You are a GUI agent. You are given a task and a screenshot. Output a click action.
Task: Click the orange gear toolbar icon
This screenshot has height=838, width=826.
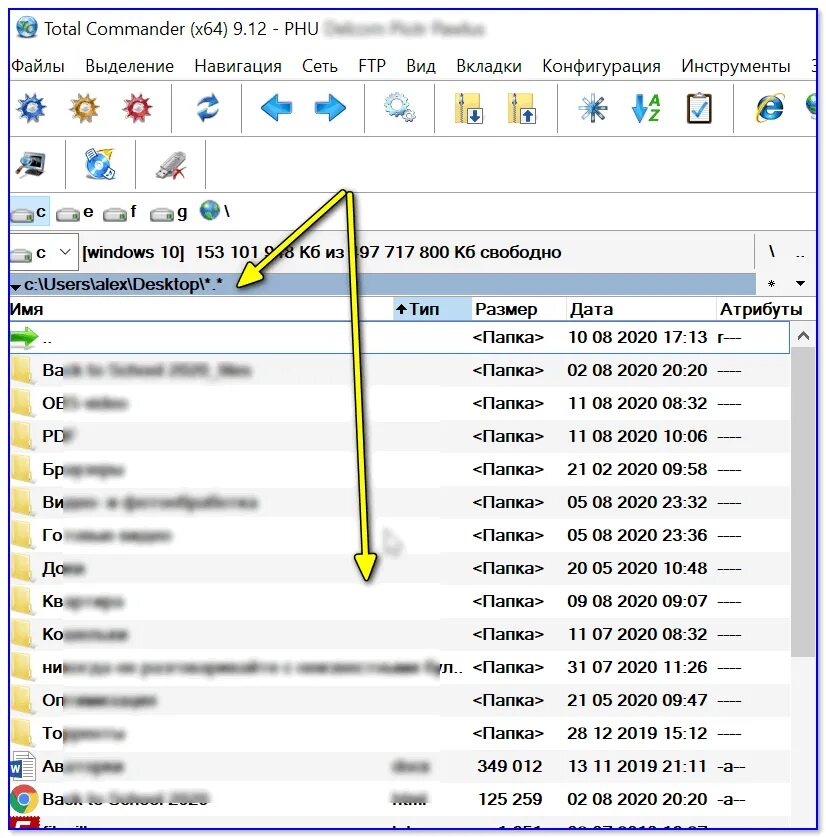(x=84, y=108)
